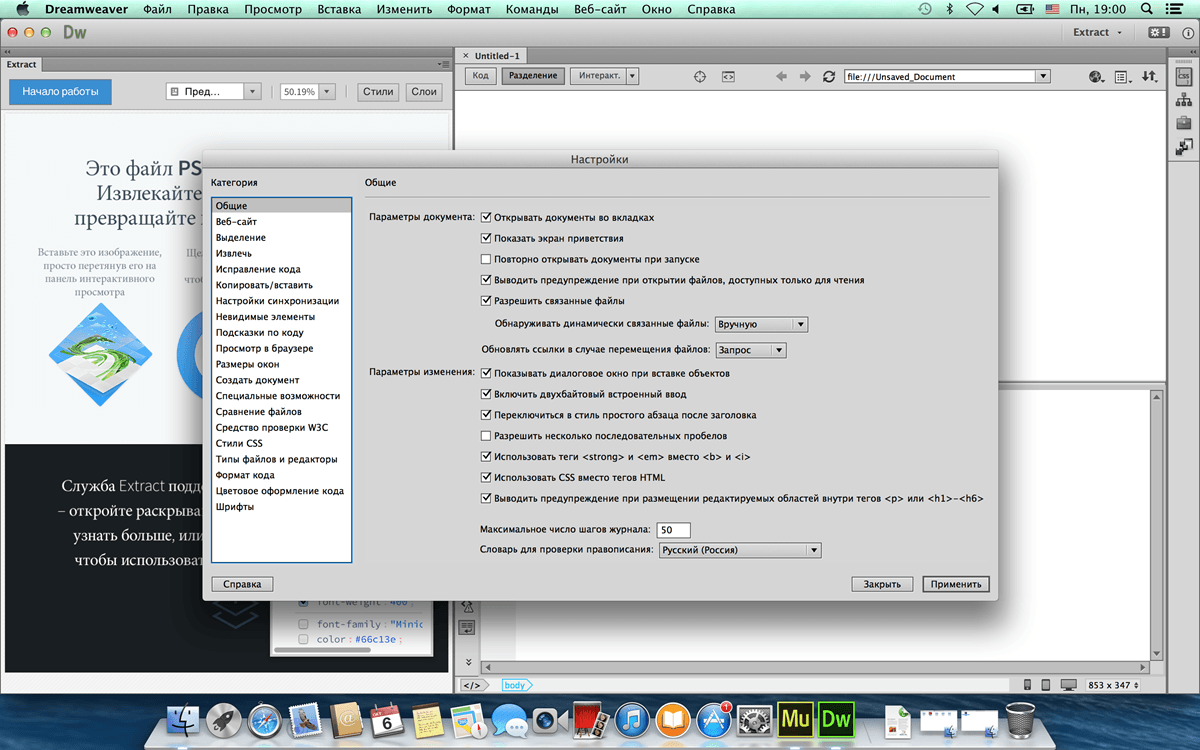Open the Insert panel icon on right dock

[1184, 147]
